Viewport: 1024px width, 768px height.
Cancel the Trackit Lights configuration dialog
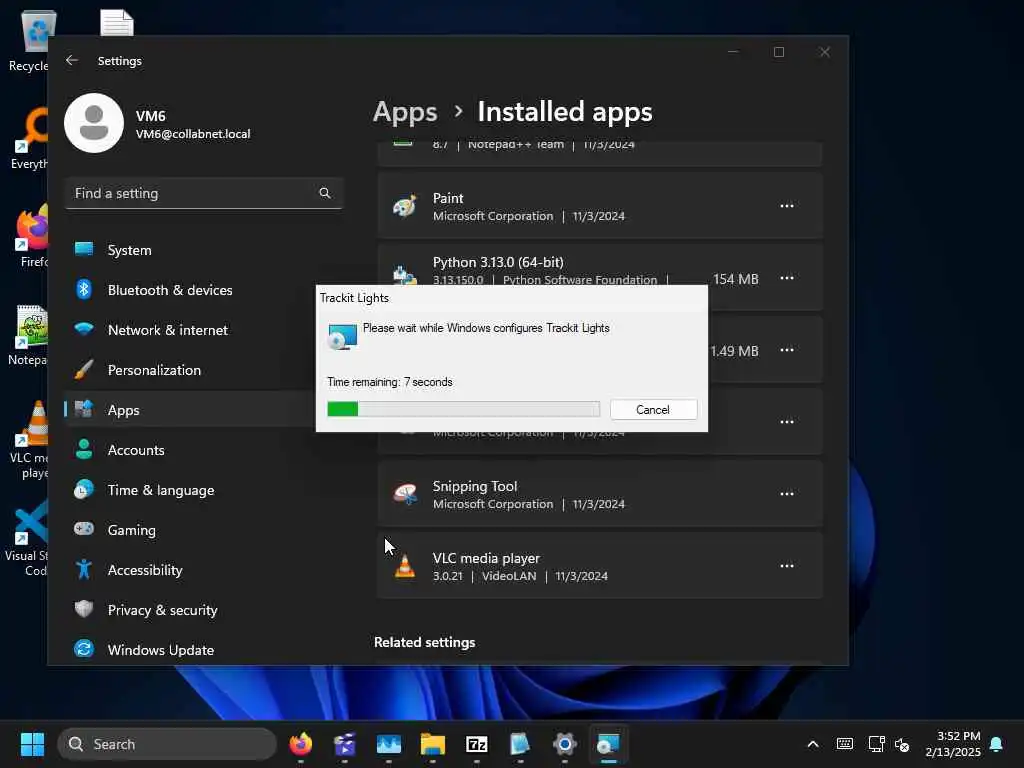click(653, 409)
